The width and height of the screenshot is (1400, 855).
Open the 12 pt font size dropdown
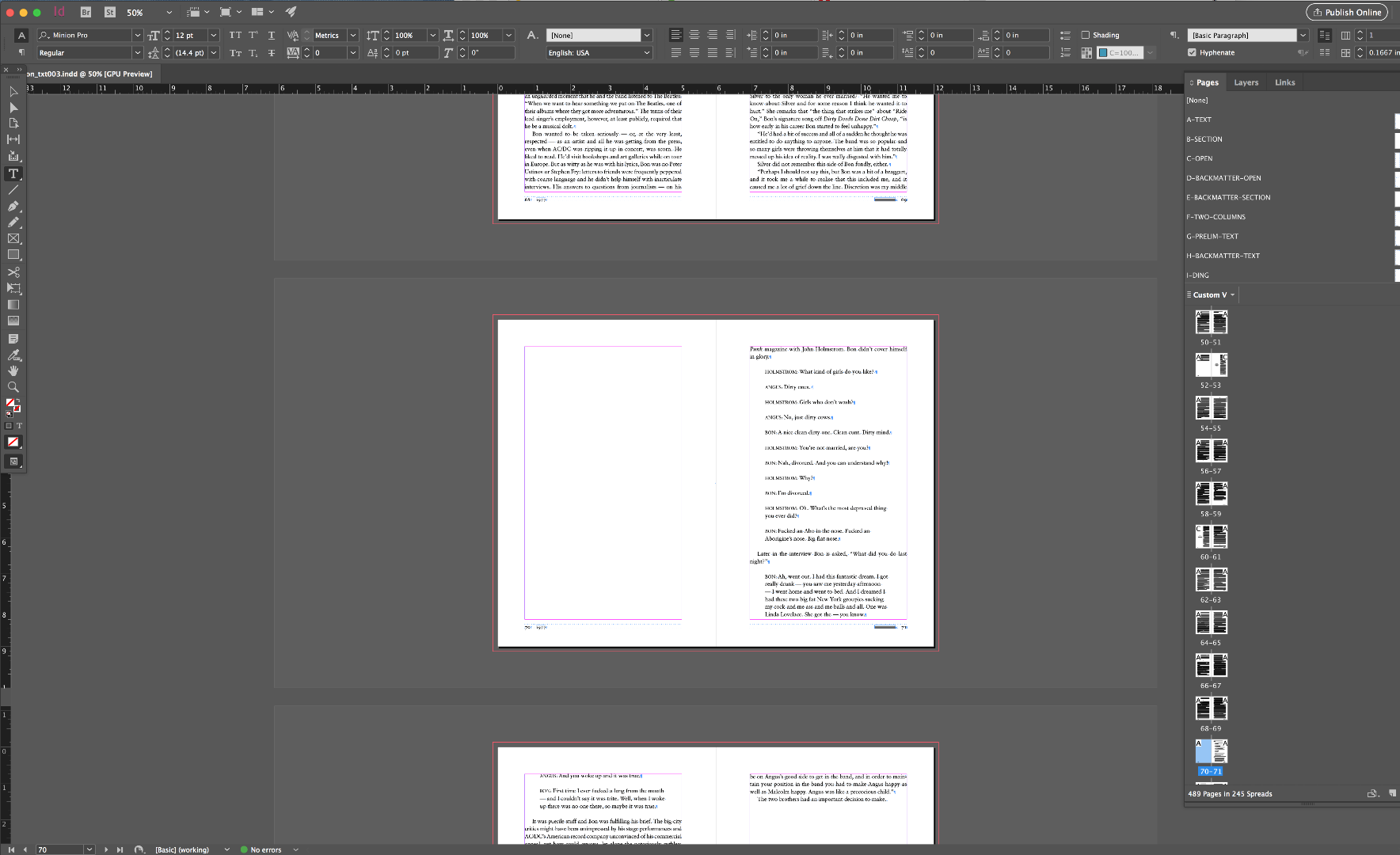click(x=213, y=35)
